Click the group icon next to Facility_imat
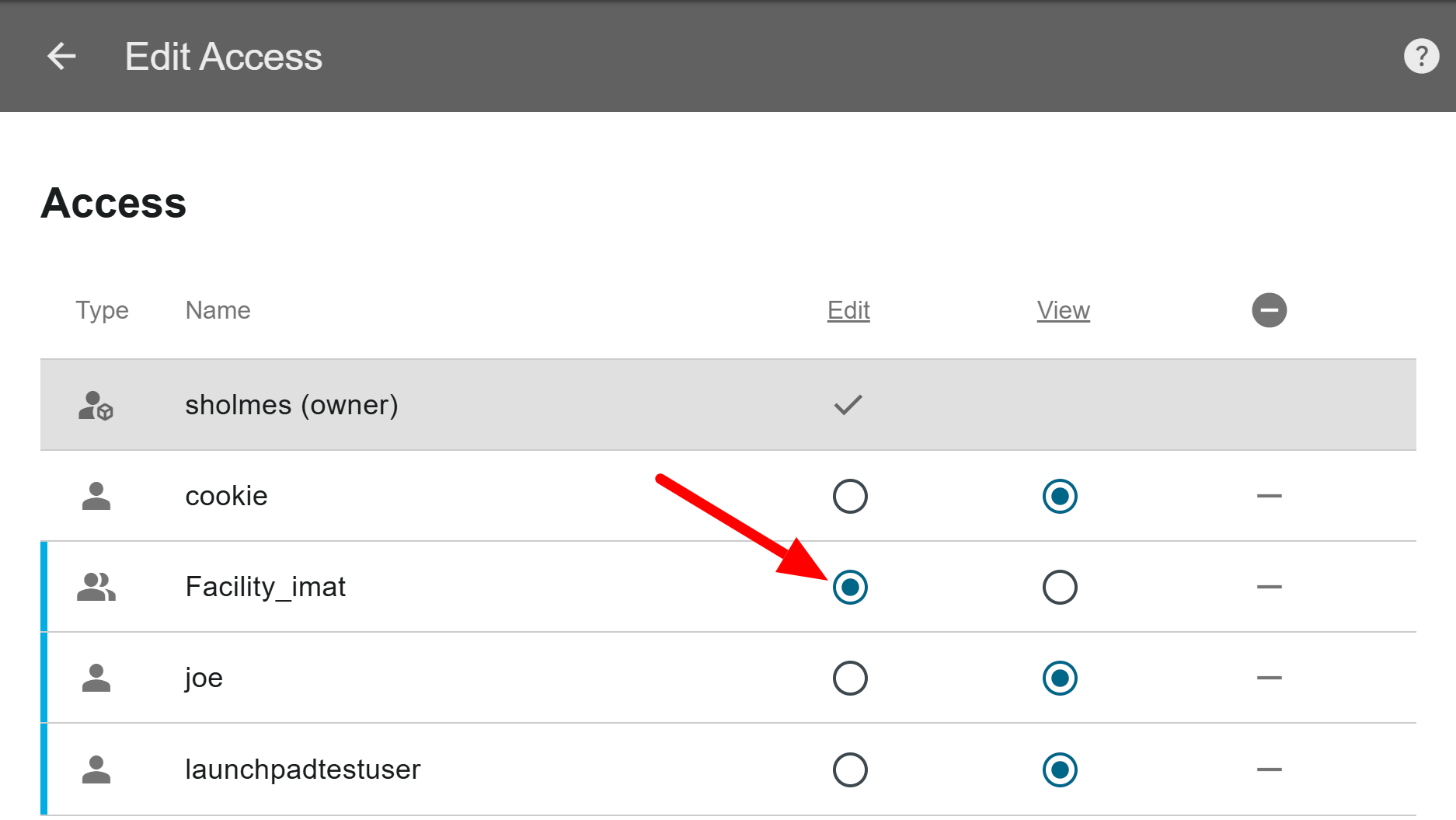The height and width of the screenshot is (820, 1456). click(97, 587)
